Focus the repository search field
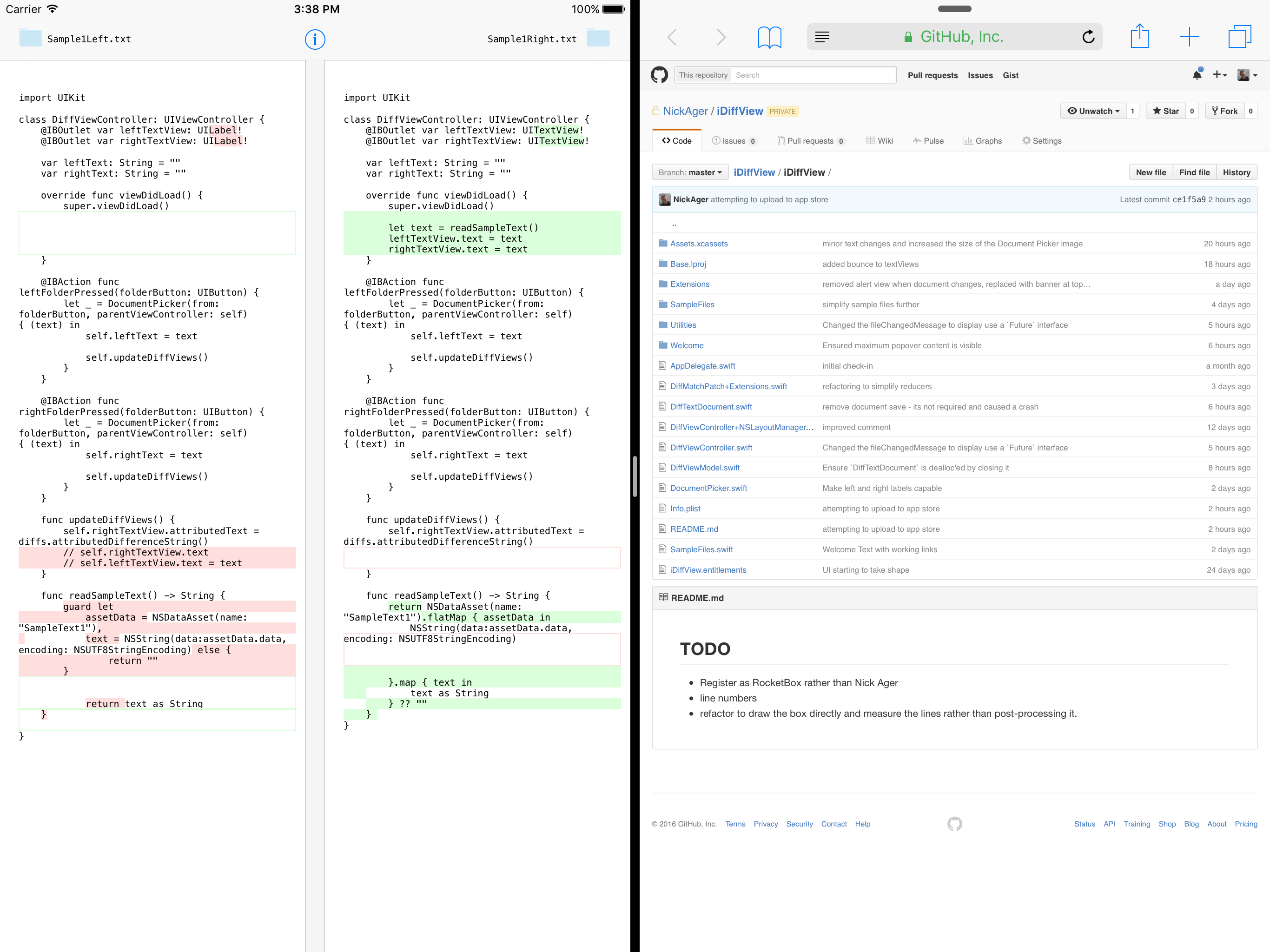 (813, 75)
